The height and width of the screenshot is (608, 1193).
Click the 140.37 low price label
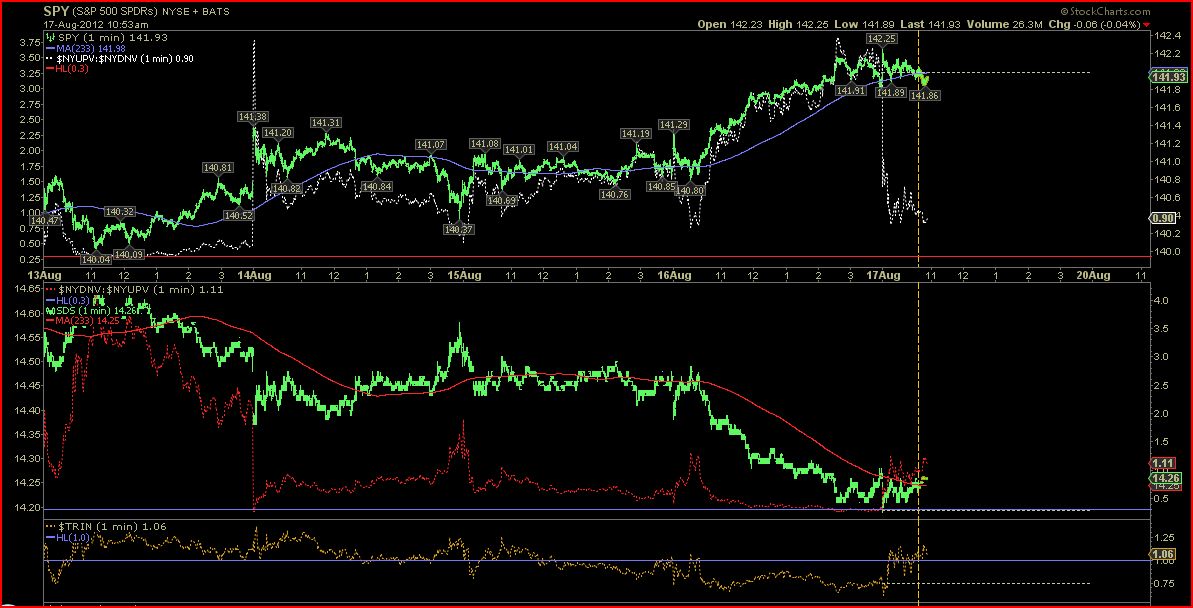coord(460,229)
